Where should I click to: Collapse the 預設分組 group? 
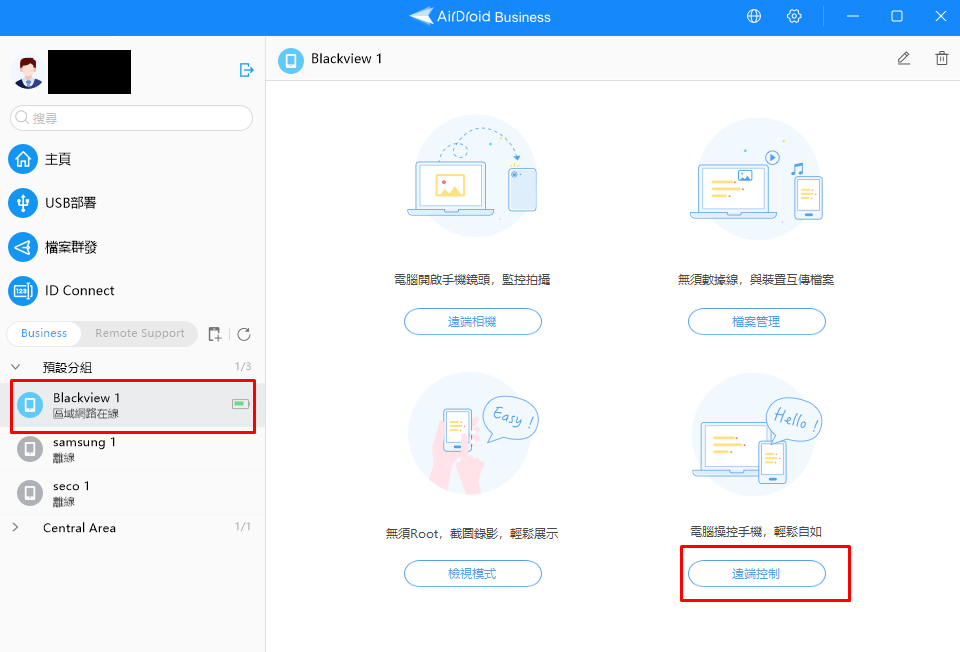pyautogui.click(x=16, y=367)
